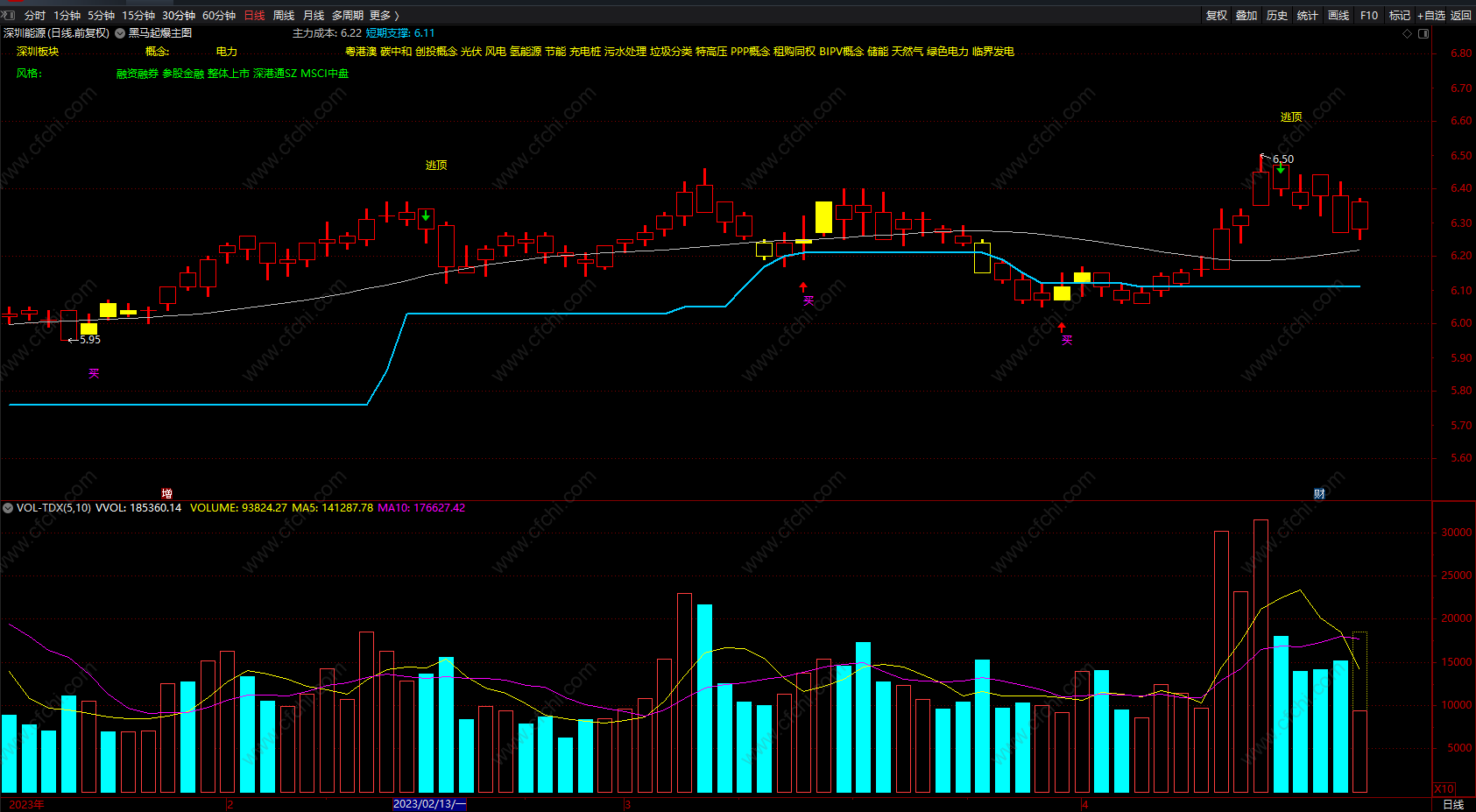Click the red up-arrow 买 signal in April
Image resolution: width=1476 pixels, height=812 pixels.
tap(1062, 328)
